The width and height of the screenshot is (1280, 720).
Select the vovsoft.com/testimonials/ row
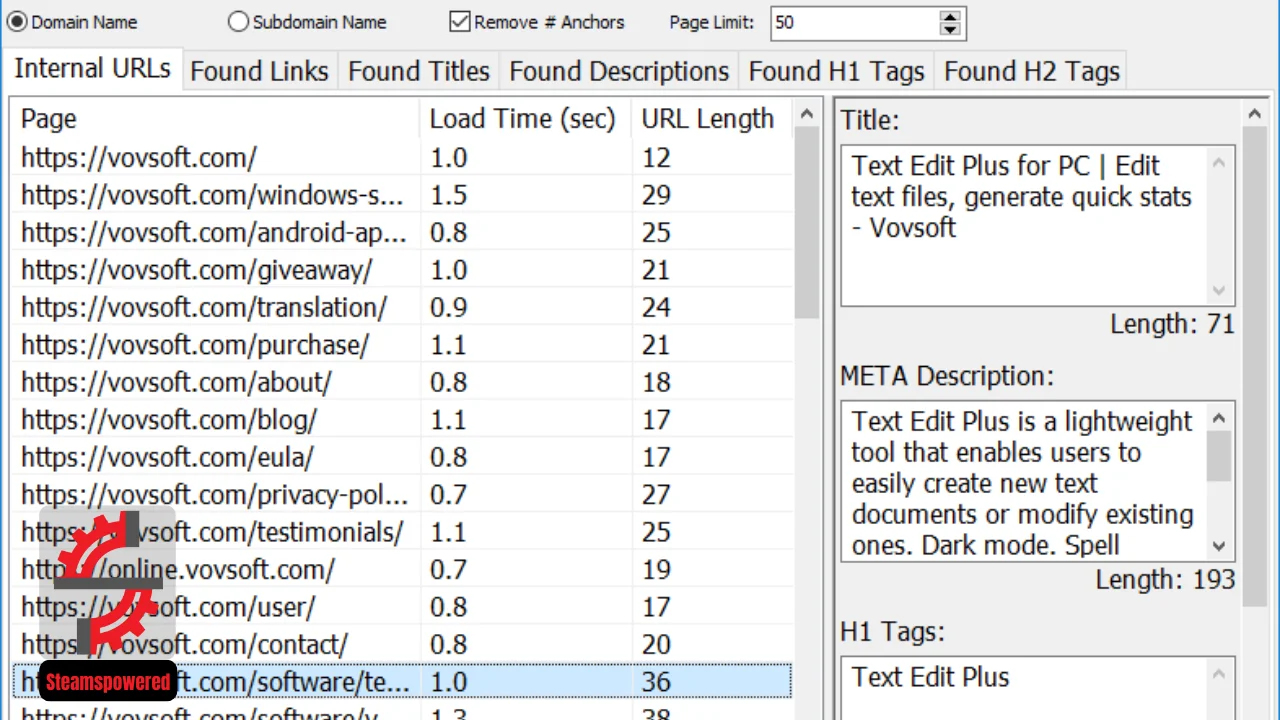pos(402,532)
